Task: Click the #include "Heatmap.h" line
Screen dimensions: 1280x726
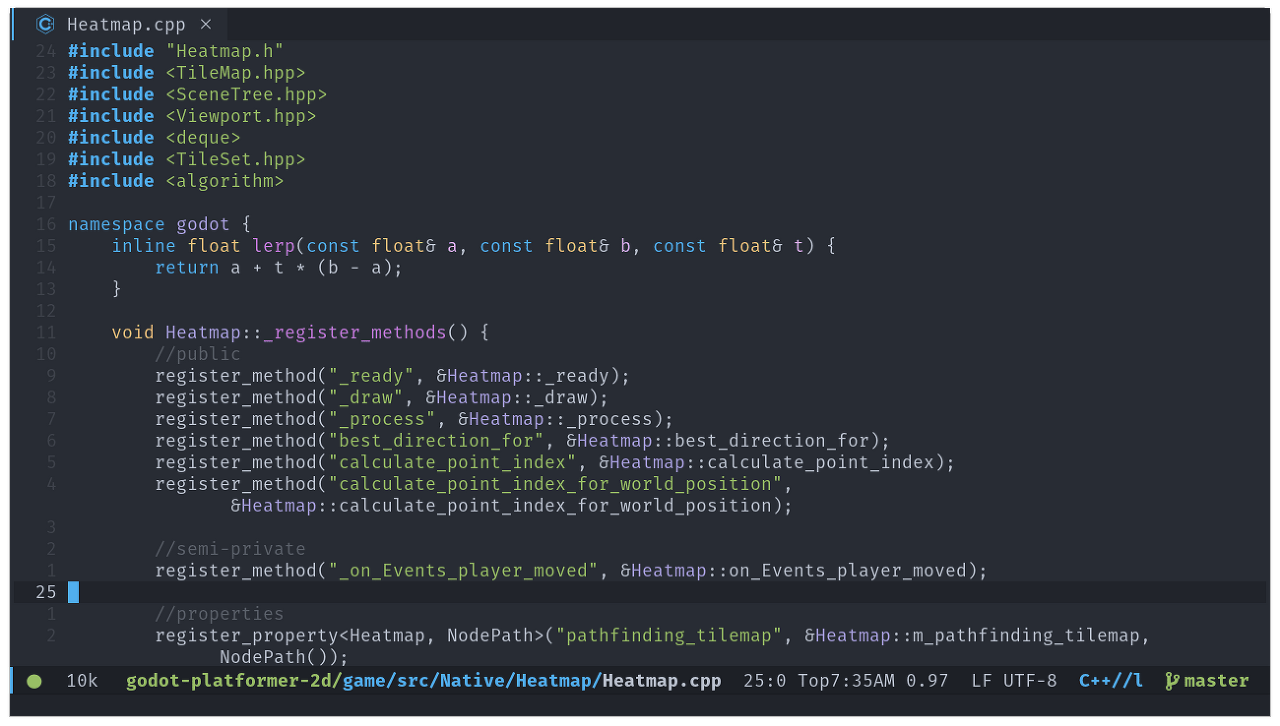Action: pyautogui.click(x=176, y=51)
